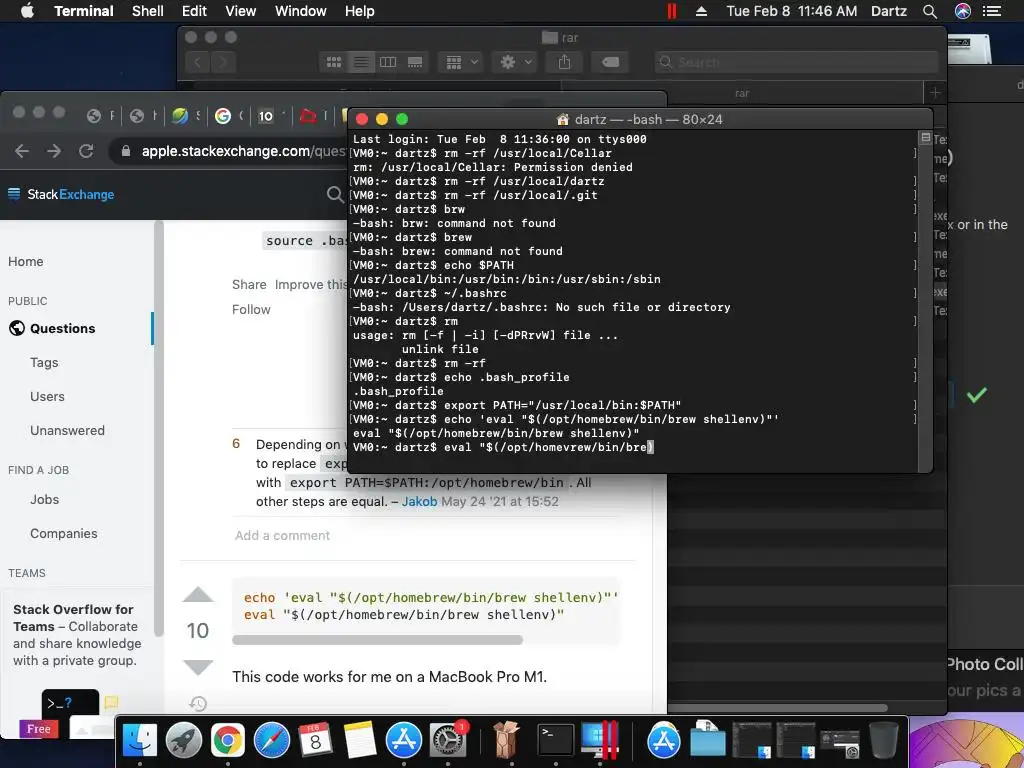Viewport: 1024px width, 768px height.
Task: Click the Share link under the answer
Action: [249, 285]
